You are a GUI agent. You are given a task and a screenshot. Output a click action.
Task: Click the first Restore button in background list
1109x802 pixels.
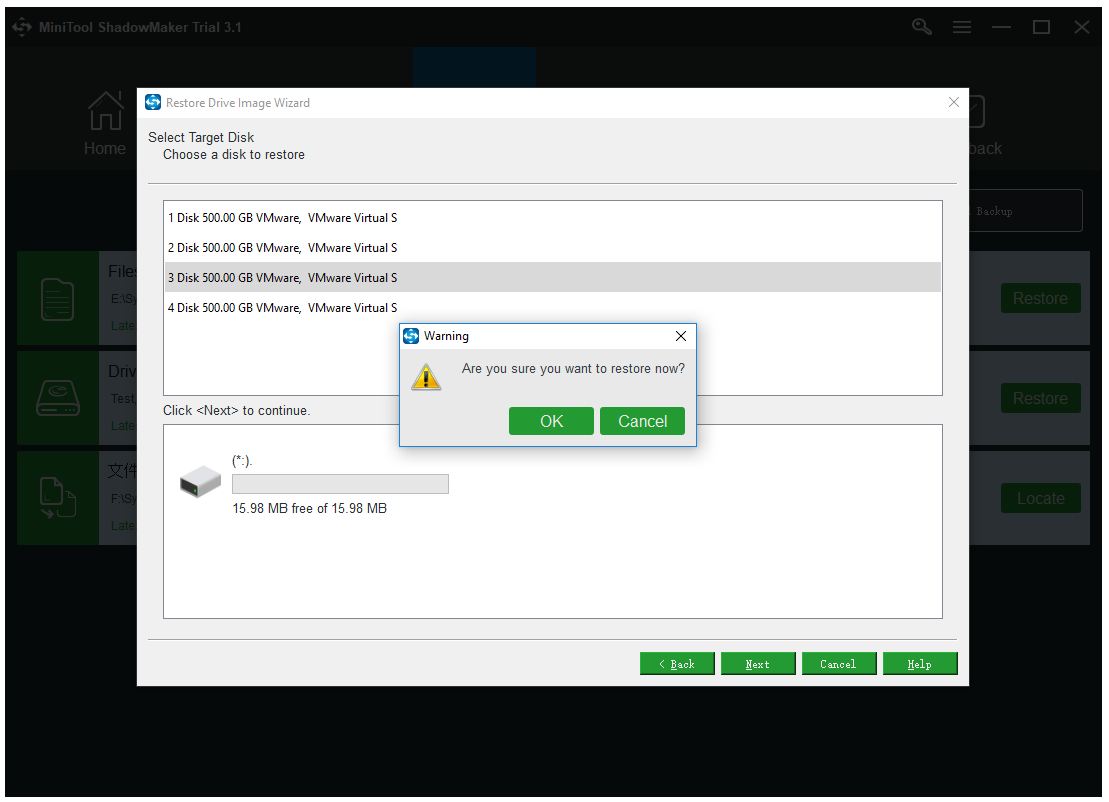point(1040,298)
